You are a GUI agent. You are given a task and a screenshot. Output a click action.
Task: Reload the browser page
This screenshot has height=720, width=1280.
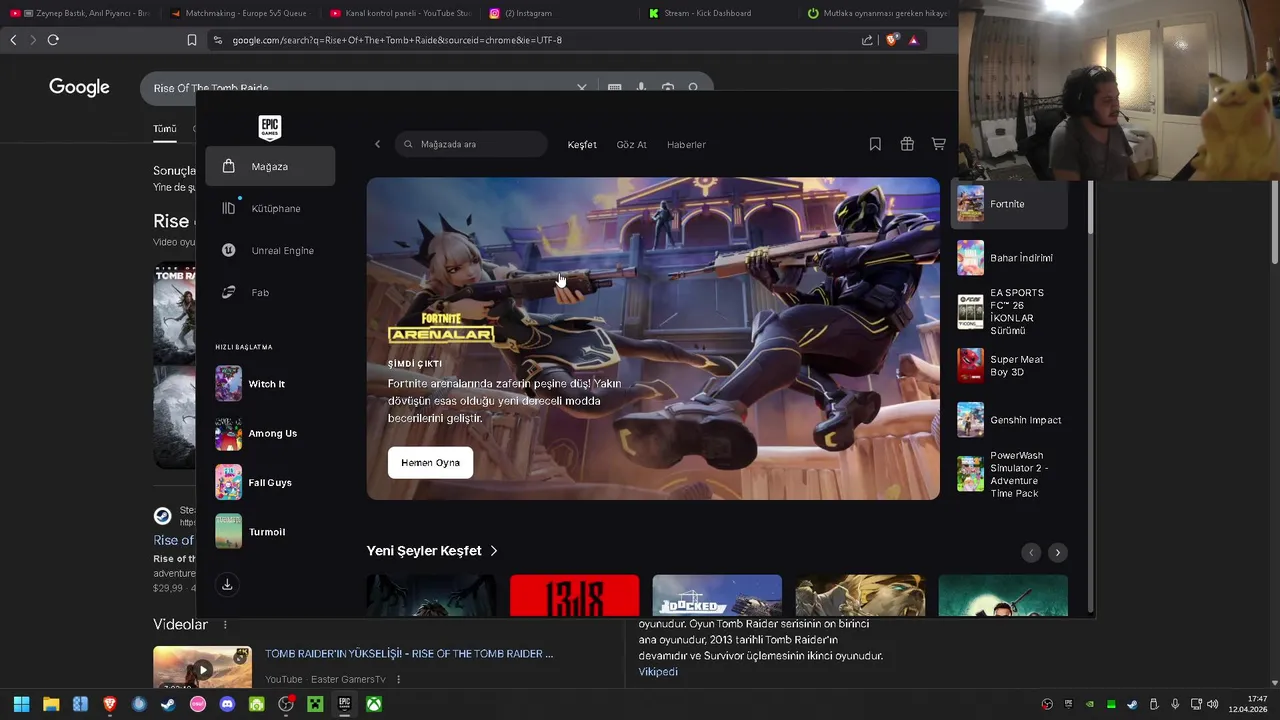click(x=53, y=40)
